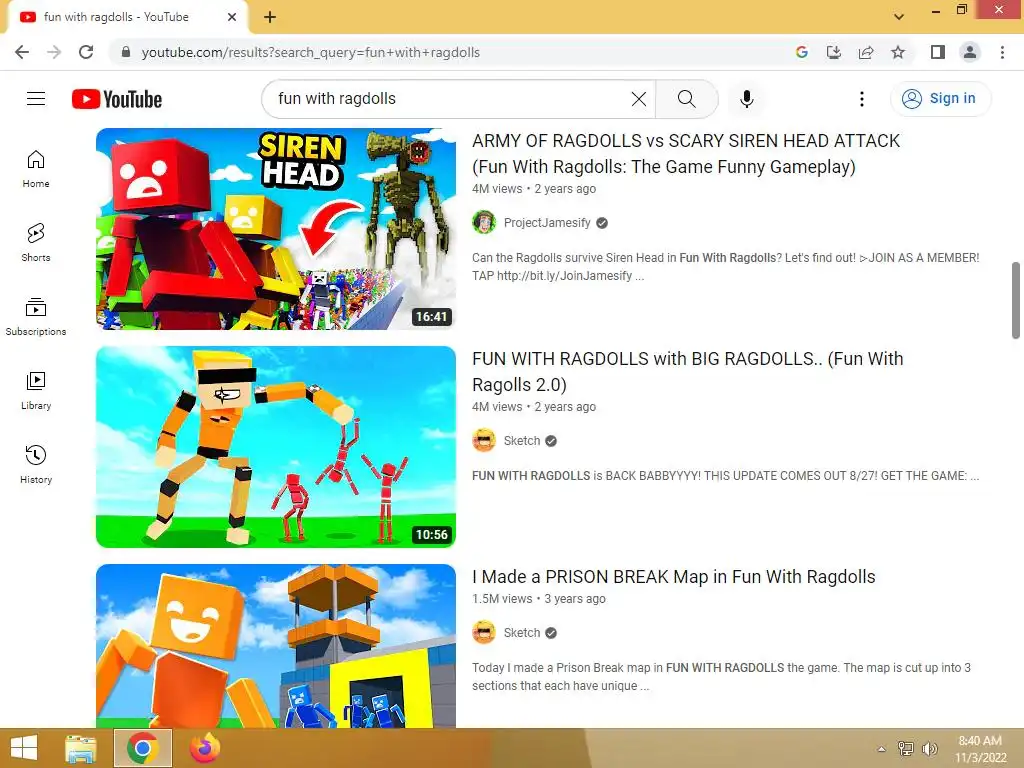Click the Google icon in the address bar

(x=802, y=52)
